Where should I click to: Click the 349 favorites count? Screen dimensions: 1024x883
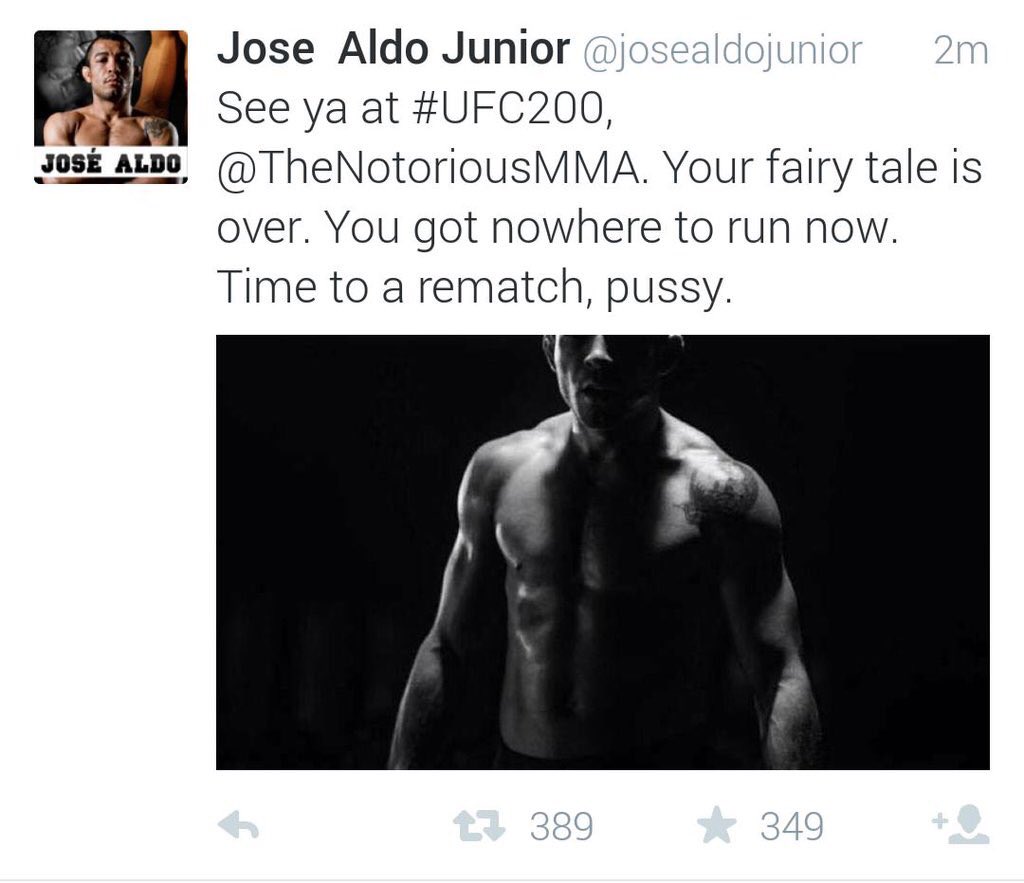point(792,827)
